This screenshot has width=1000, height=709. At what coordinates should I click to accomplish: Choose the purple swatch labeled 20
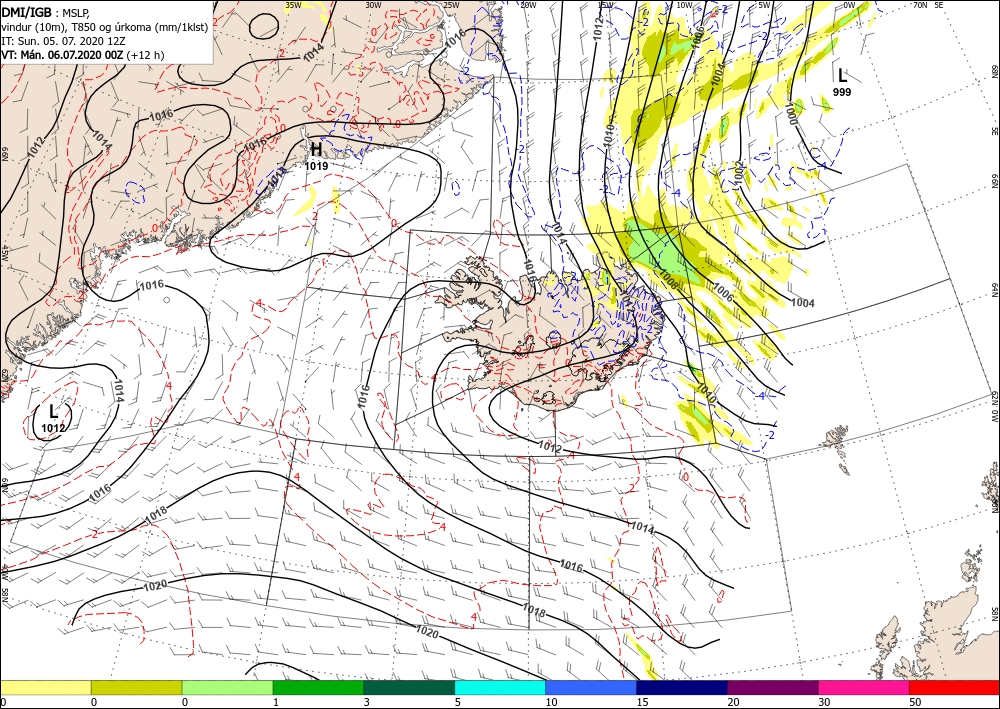(x=772, y=687)
